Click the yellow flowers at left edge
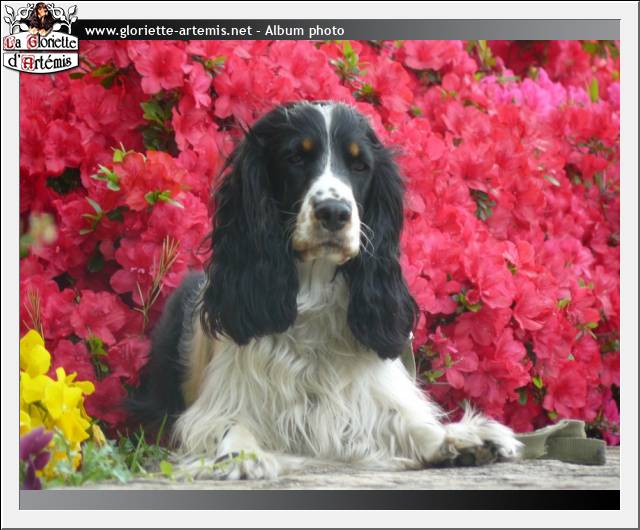 click(x=50, y=395)
